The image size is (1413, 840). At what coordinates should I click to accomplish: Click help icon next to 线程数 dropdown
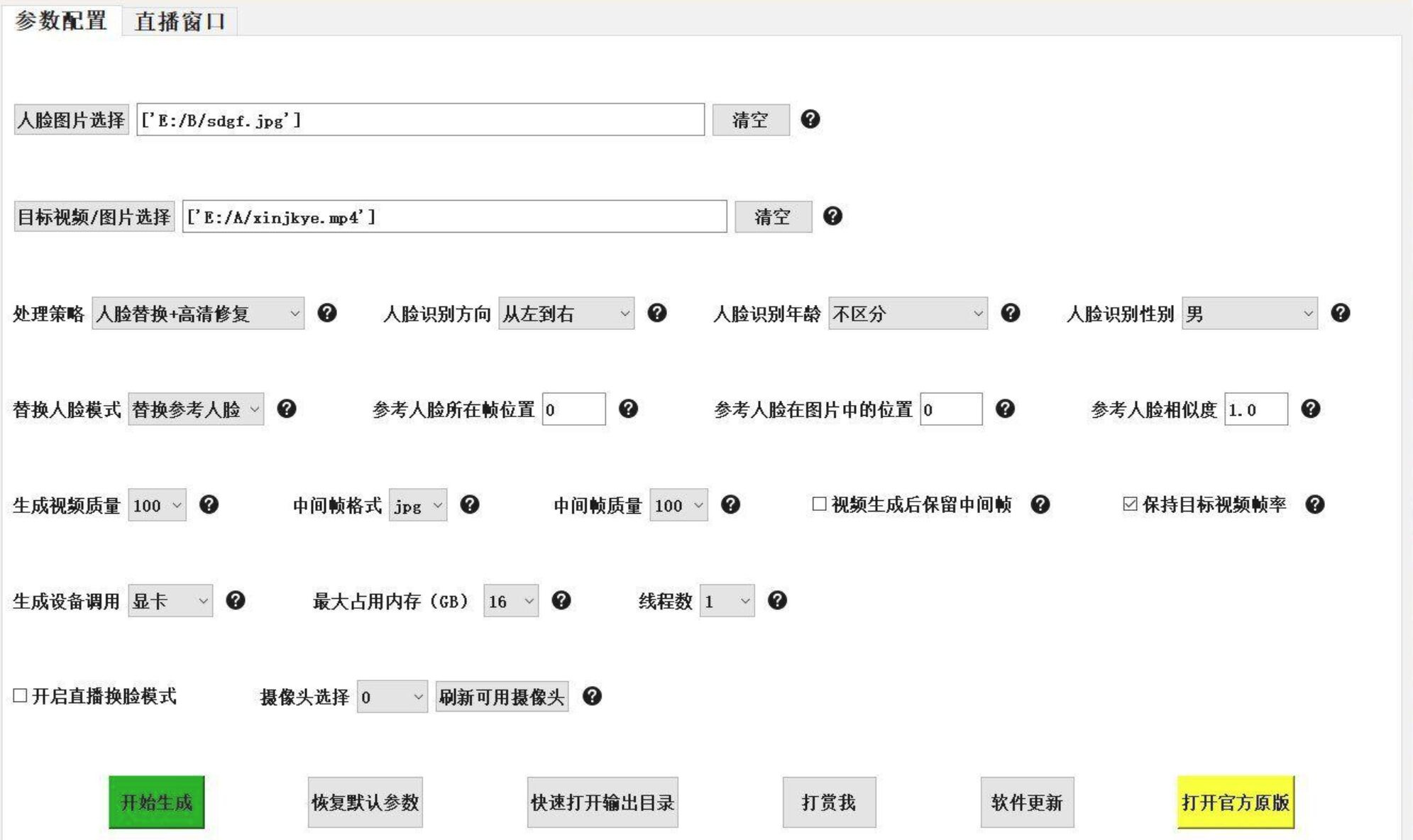[x=777, y=601]
